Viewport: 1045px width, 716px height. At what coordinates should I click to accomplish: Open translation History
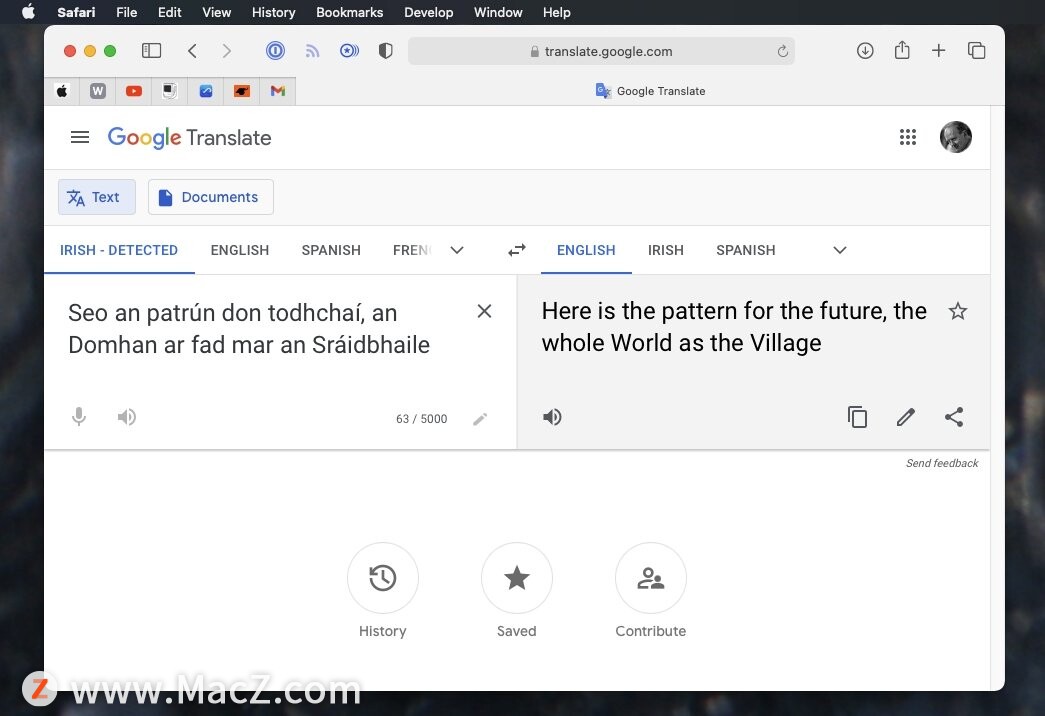coord(383,578)
